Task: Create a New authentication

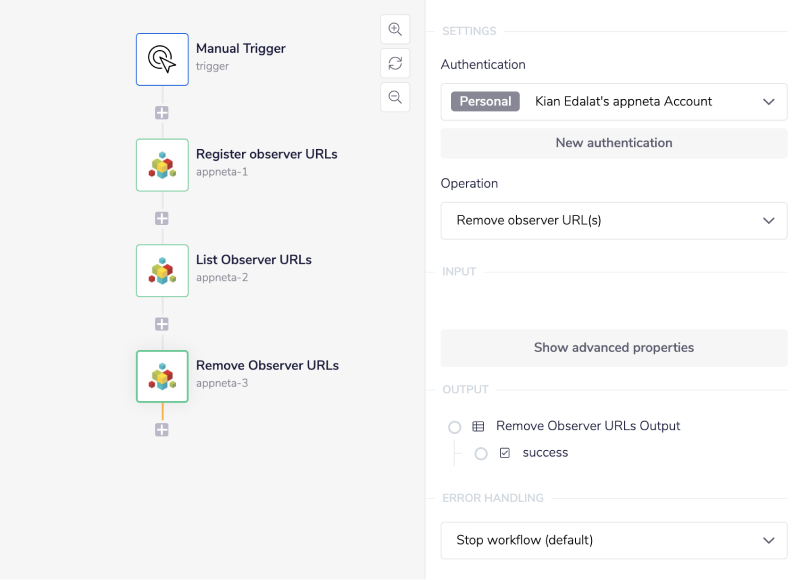Action: click(613, 143)
